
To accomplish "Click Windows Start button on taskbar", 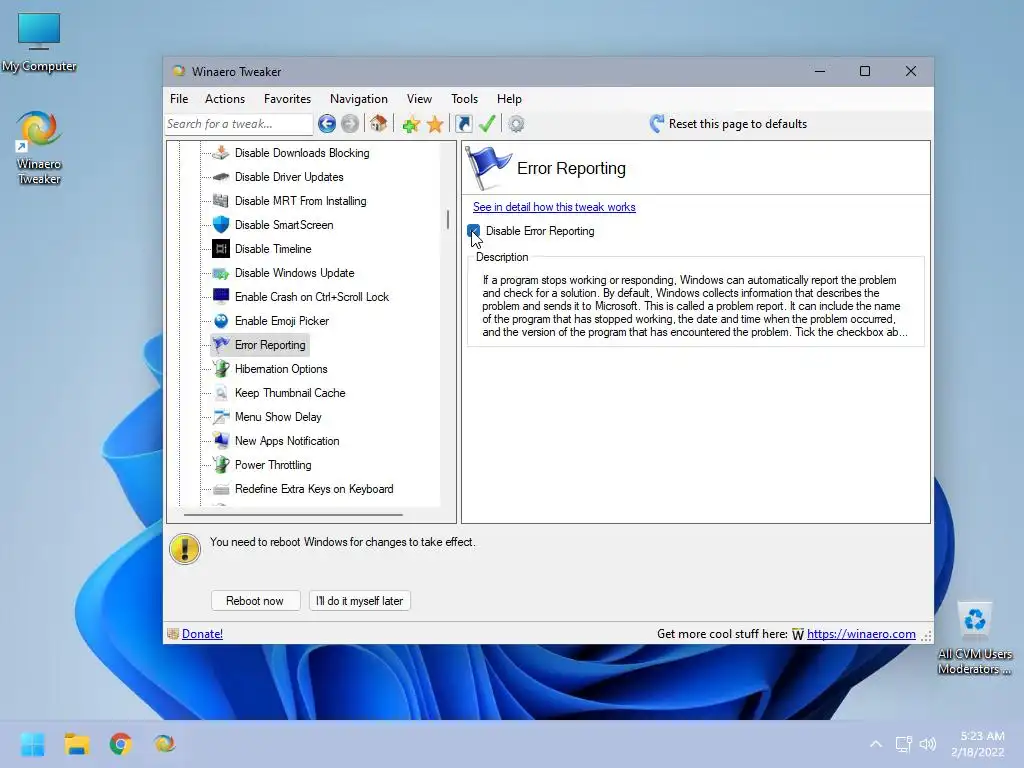I will (x=33, y=744).
